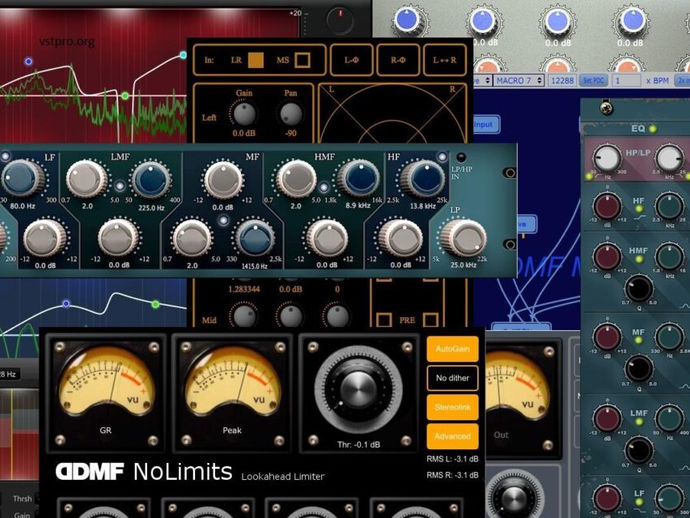
Task: Toggle the EQ power LED on channel strip
Action: click(x=653, y=129)
